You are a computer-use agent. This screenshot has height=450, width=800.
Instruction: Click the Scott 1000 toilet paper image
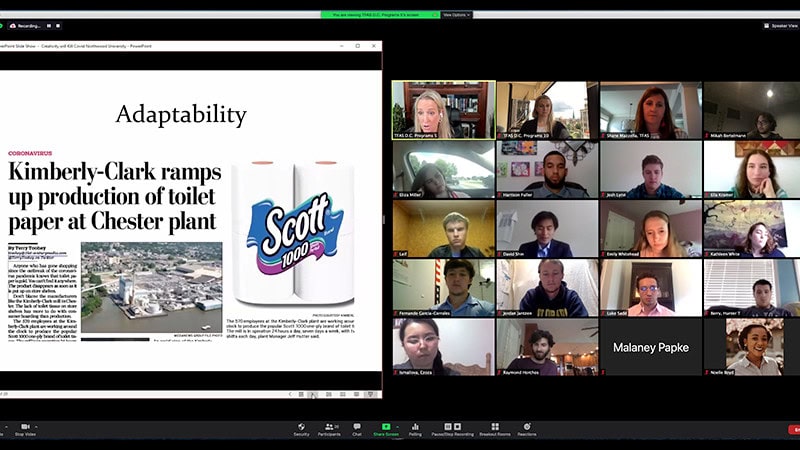click(293, 233)
